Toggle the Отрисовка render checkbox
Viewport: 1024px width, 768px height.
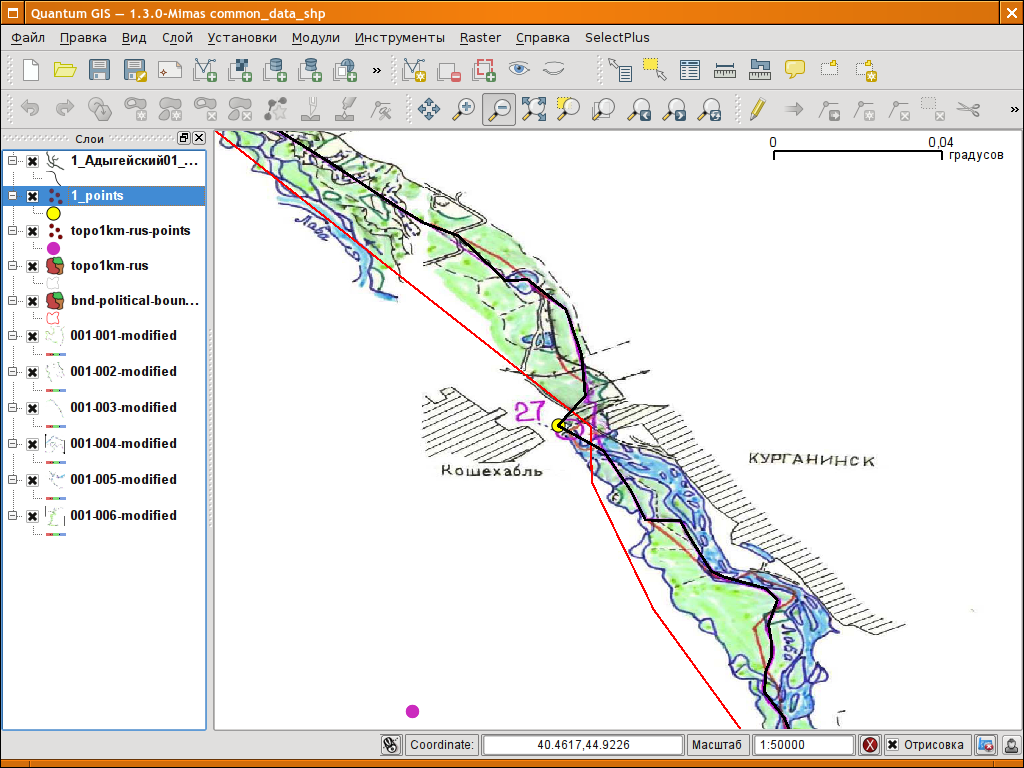pyautogui.click(x=892, y=745)
